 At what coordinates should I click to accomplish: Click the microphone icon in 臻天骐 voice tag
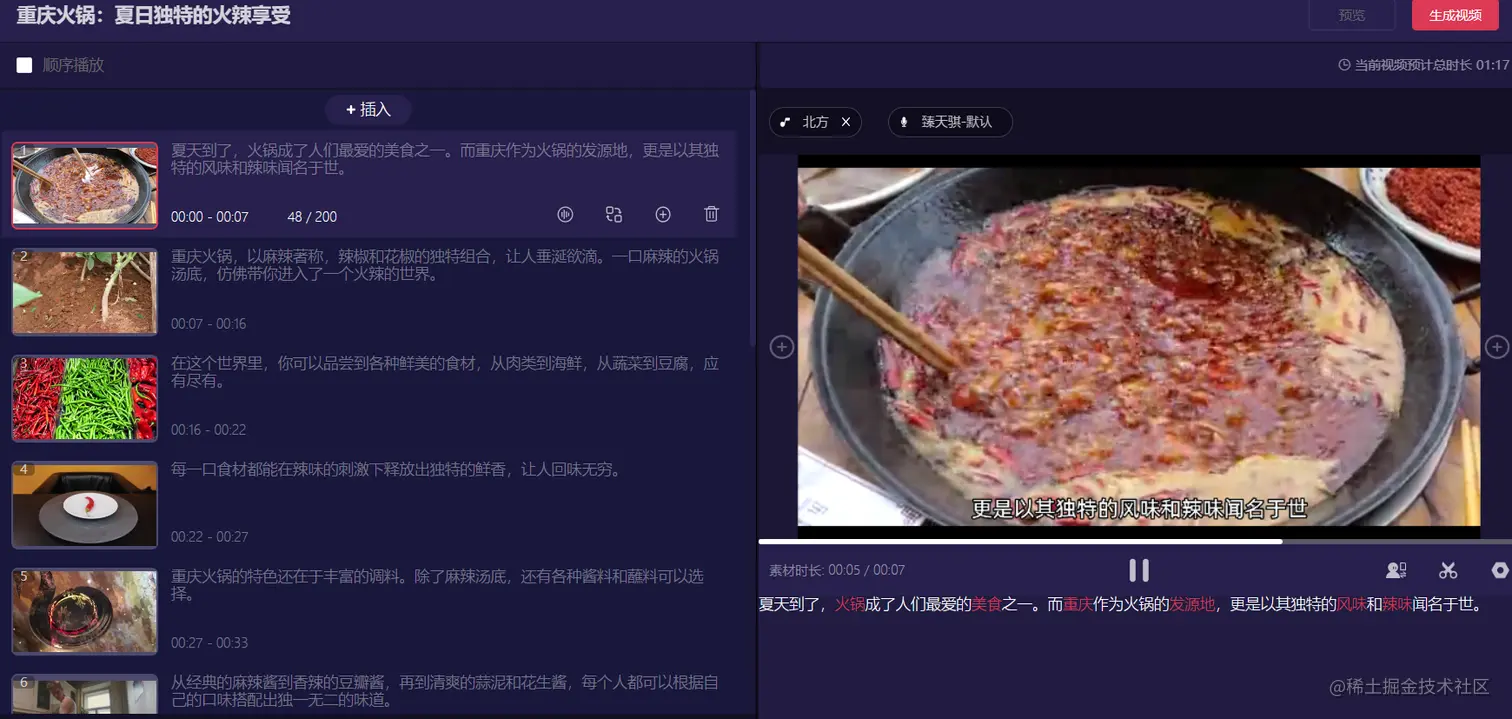(904, 122)
